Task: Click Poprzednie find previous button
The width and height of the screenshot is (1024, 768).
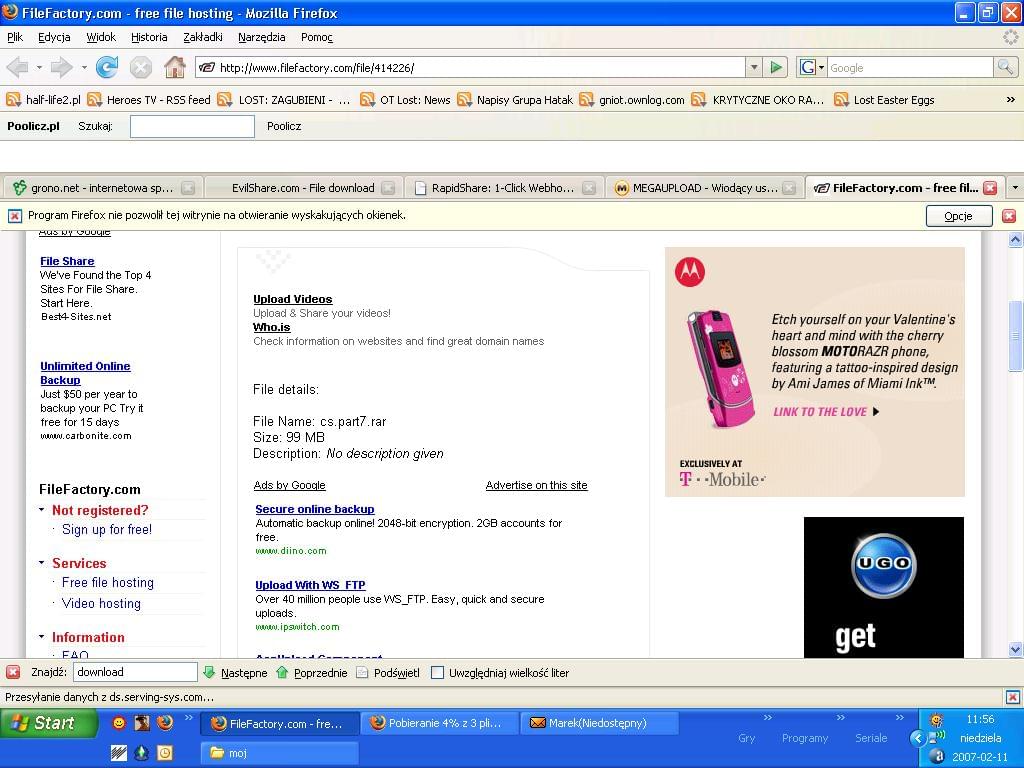Action: [x=312, y=673]
